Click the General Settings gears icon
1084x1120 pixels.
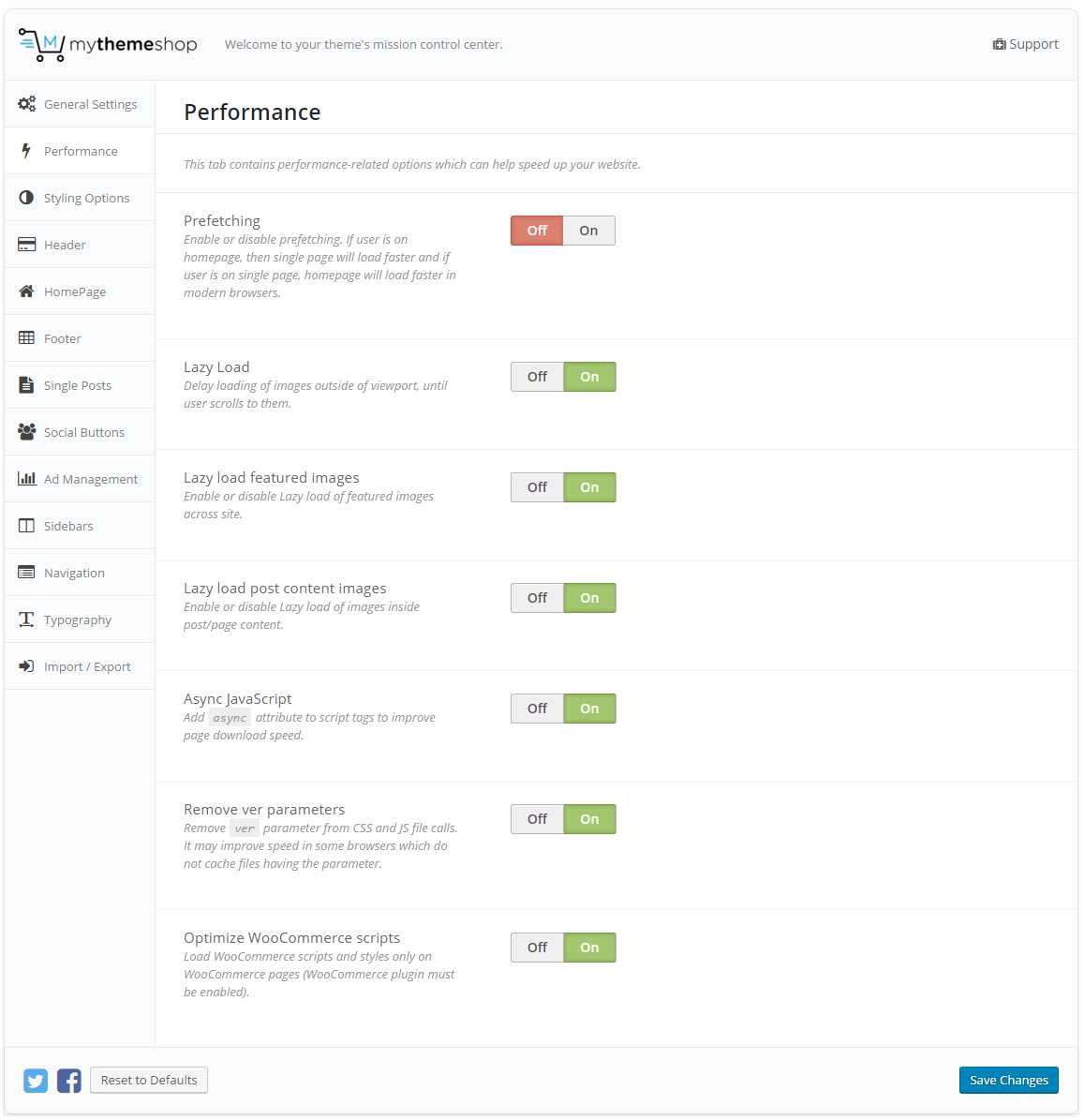[27, 104]
